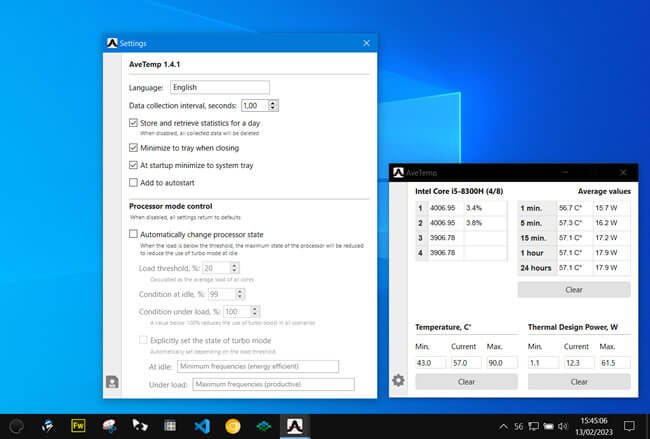Click the 1 min. average row
650x439 pixels.
(x=574, y=208)
